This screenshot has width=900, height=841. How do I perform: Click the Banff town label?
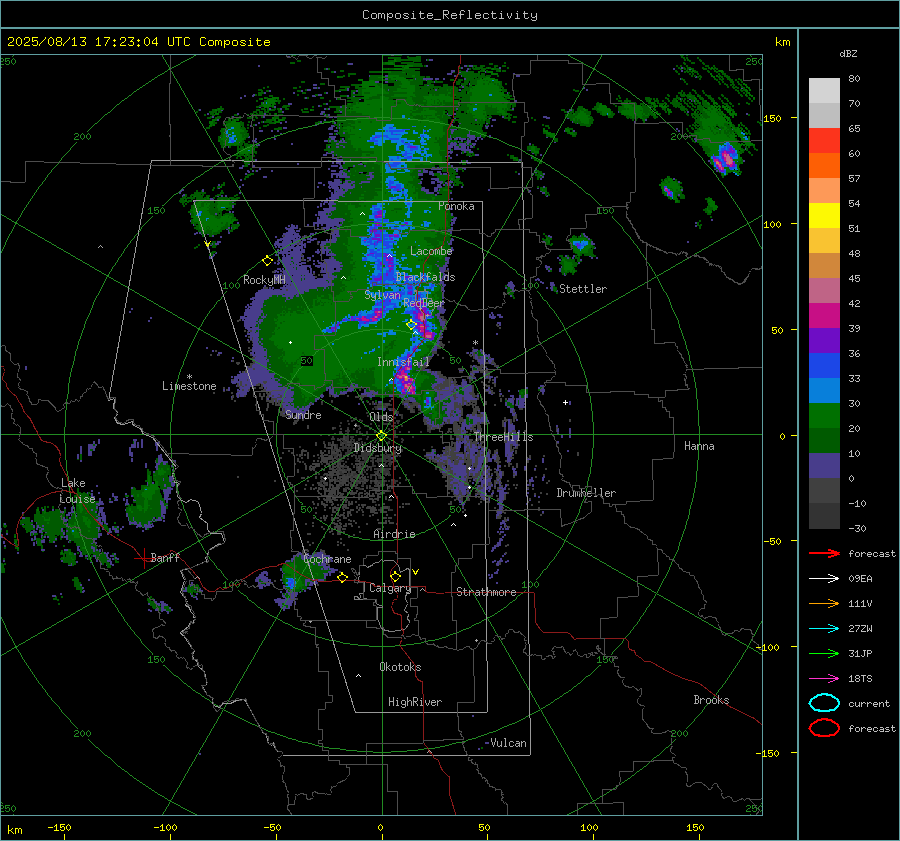[x=165, y=557]
